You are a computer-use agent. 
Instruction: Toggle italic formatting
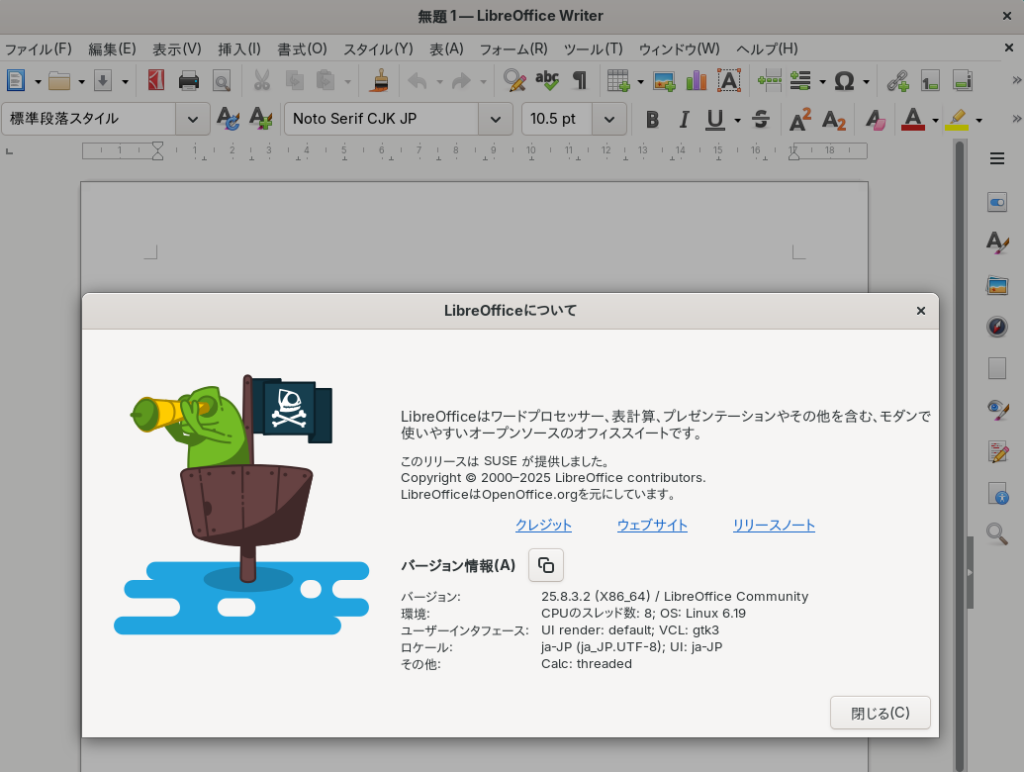point(684,119)
